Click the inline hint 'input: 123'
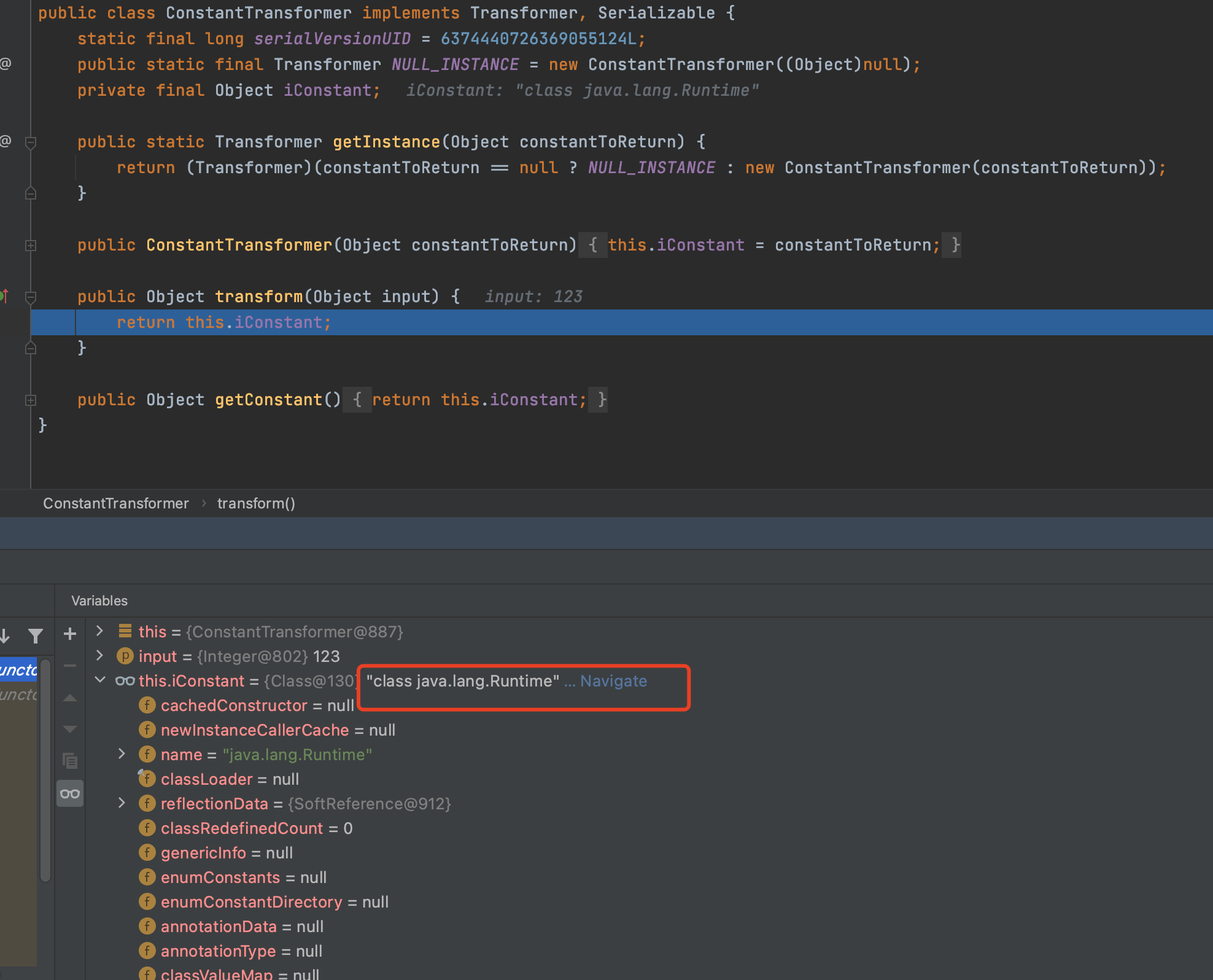1213x980 pixels. 533,297
